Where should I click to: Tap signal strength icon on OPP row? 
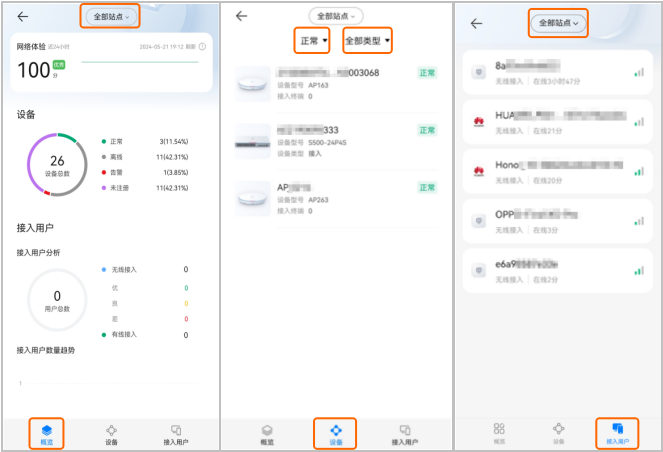[639, 221]
